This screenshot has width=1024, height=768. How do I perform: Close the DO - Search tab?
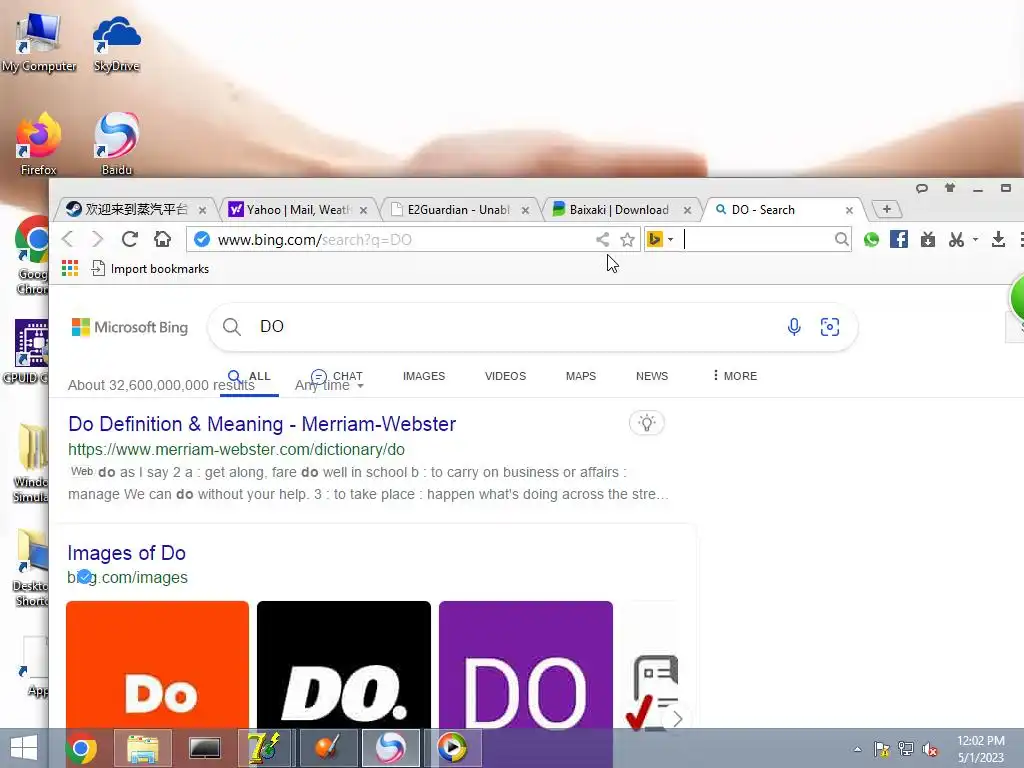[849, 210]
